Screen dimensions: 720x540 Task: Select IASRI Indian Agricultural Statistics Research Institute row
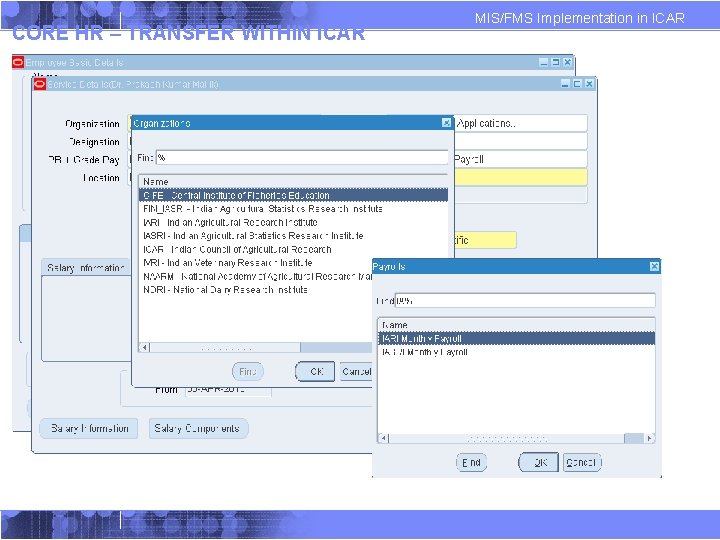(293, 236)
